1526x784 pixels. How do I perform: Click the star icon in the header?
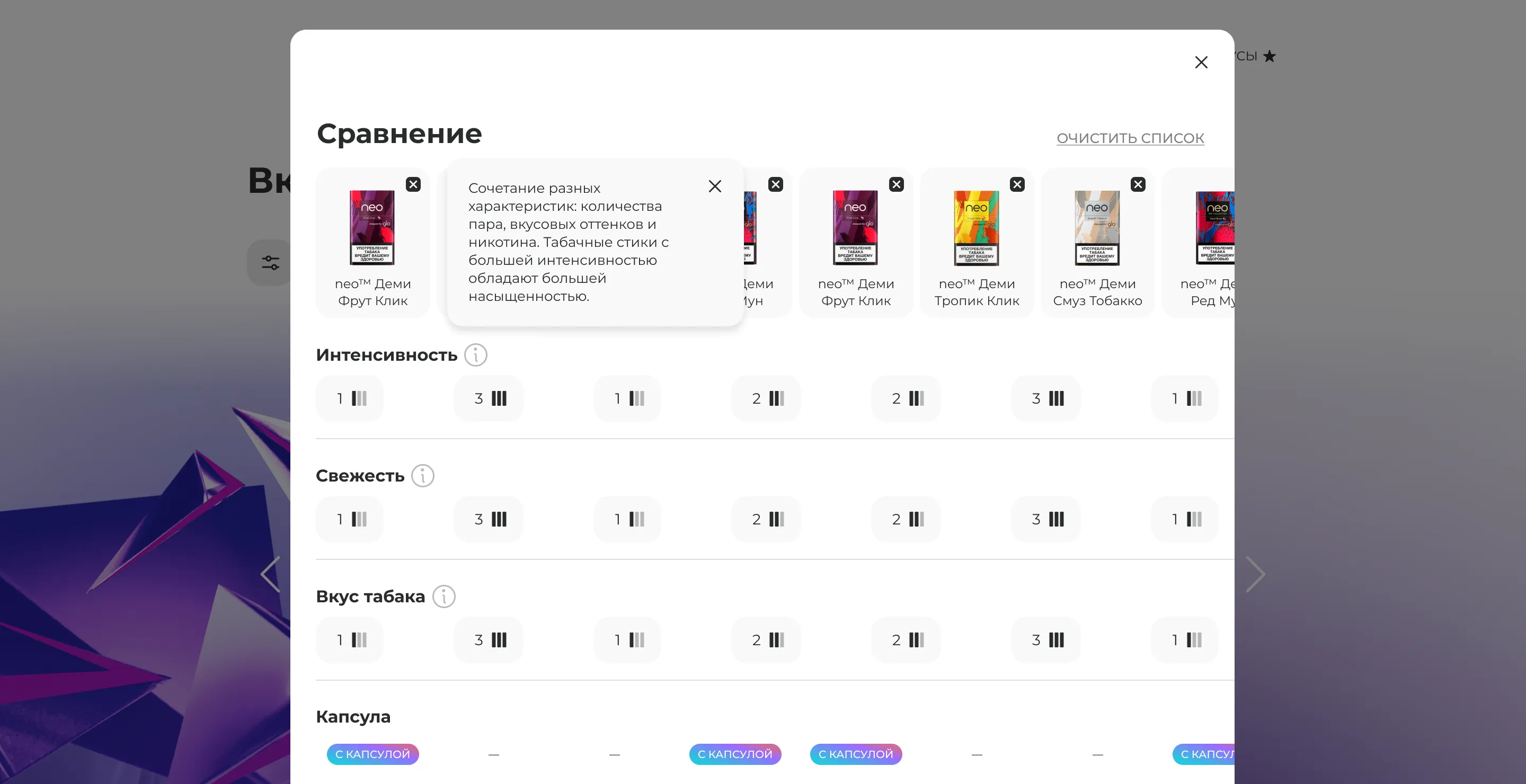1269,57
